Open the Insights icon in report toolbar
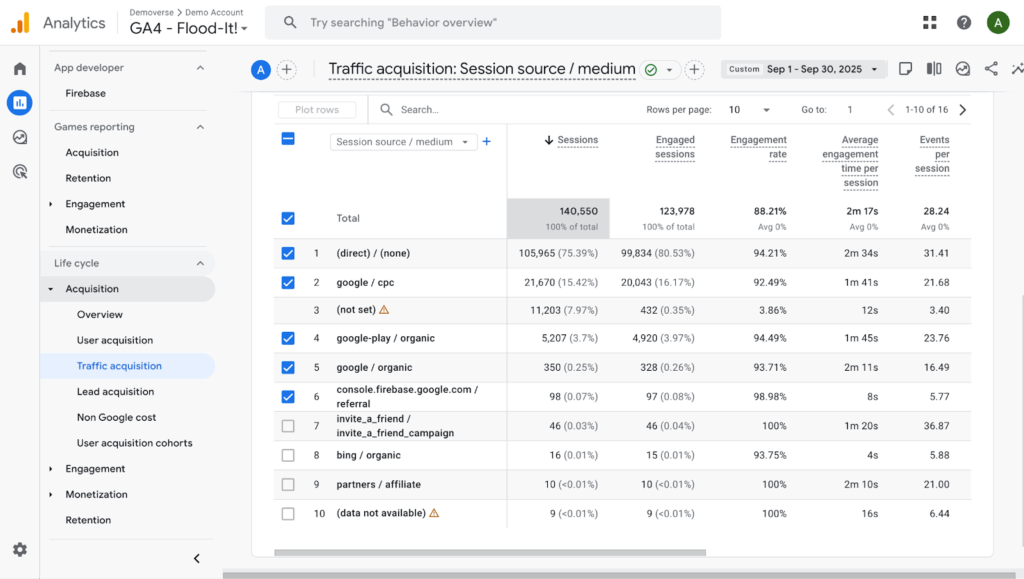 (962, 69)
